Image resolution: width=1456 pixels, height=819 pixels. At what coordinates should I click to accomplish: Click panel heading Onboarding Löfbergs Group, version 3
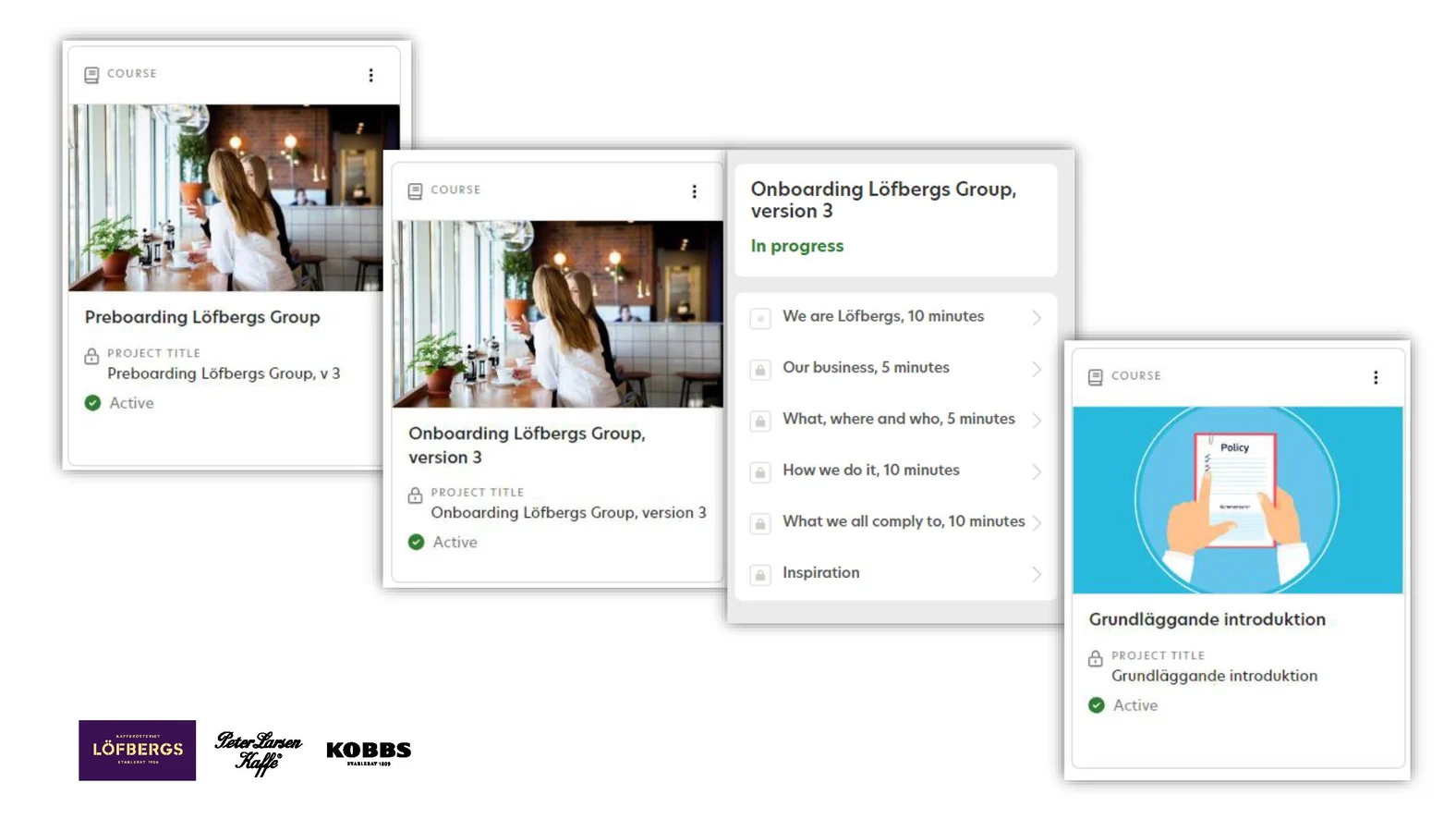(883, 200)
